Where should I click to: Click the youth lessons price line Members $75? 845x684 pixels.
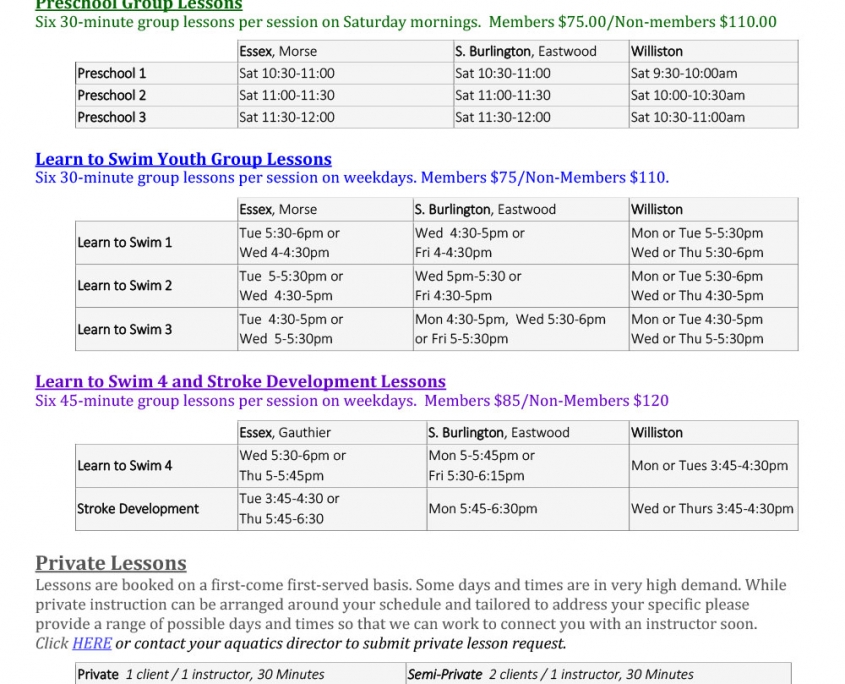pyautogui.click(x=352, y=177)
